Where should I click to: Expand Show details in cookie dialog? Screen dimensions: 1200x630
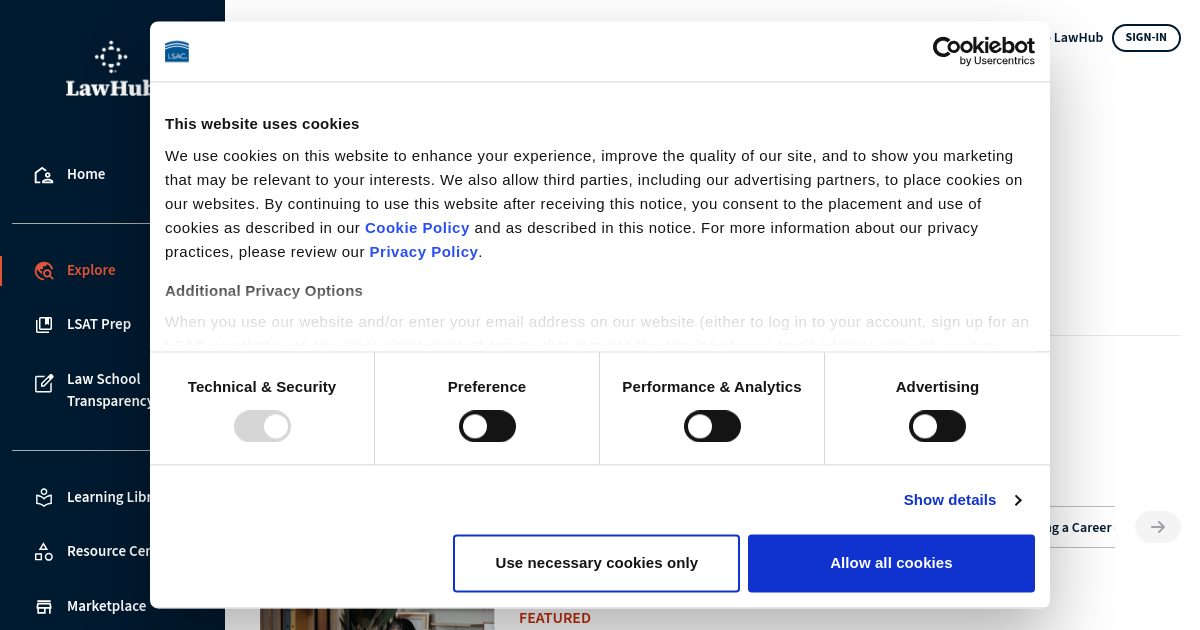tap(961, 500)
